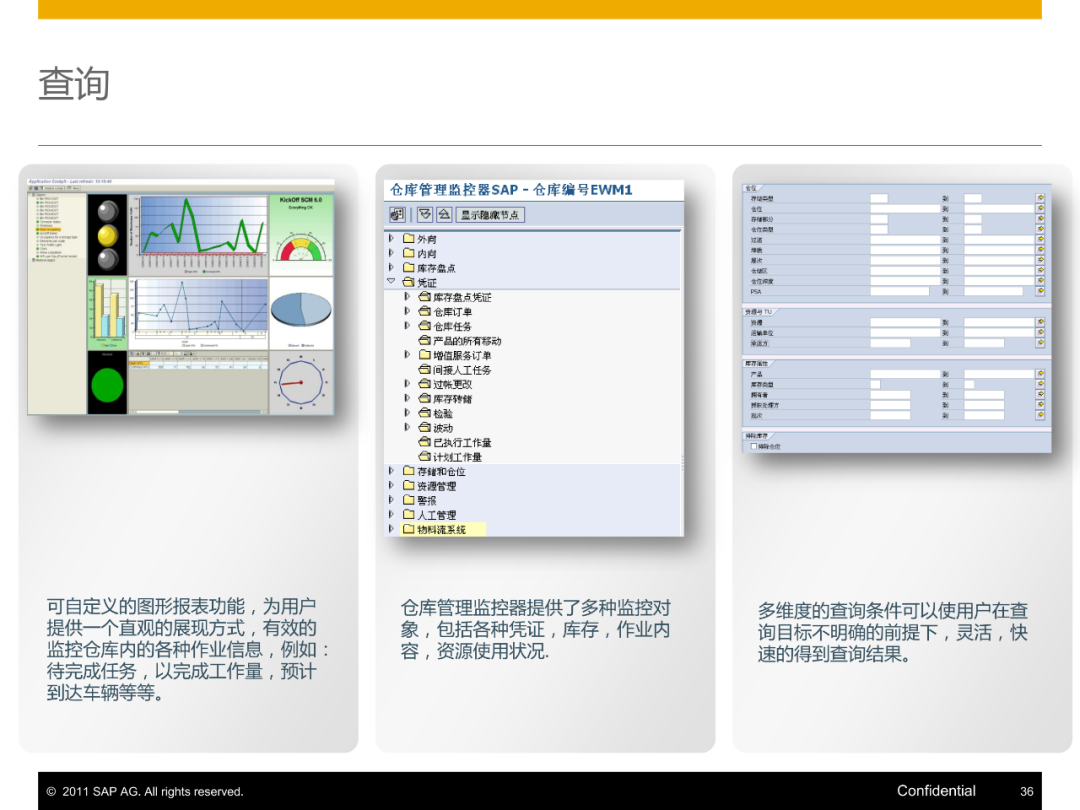Click multiple-selection arrow for the 产品 row
Viewport: 1080px width, 810px height.
(x=1040, y=373)
